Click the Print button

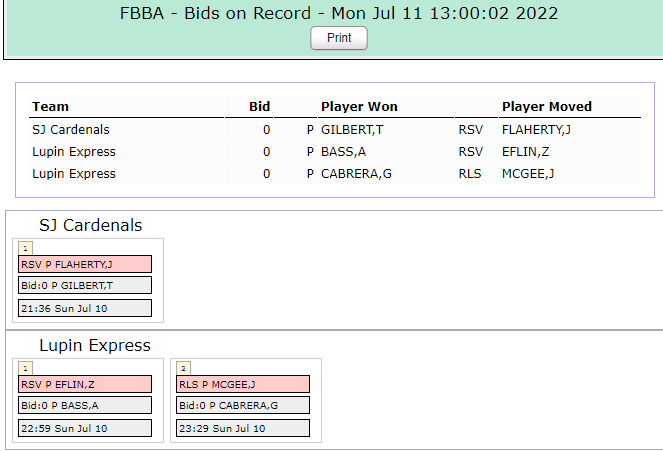click(x=339, y=38)
